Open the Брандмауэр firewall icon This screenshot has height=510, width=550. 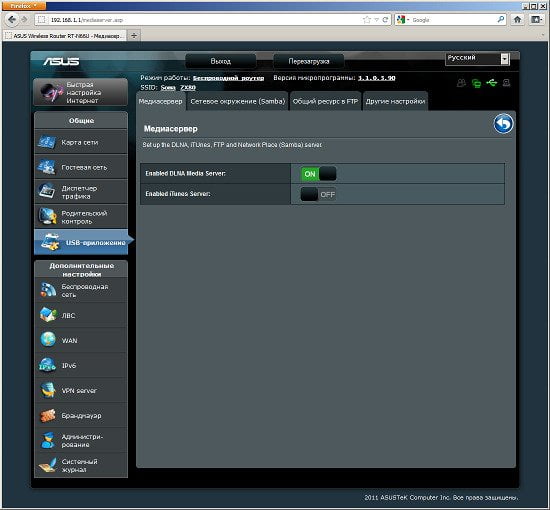coord(47,416)
